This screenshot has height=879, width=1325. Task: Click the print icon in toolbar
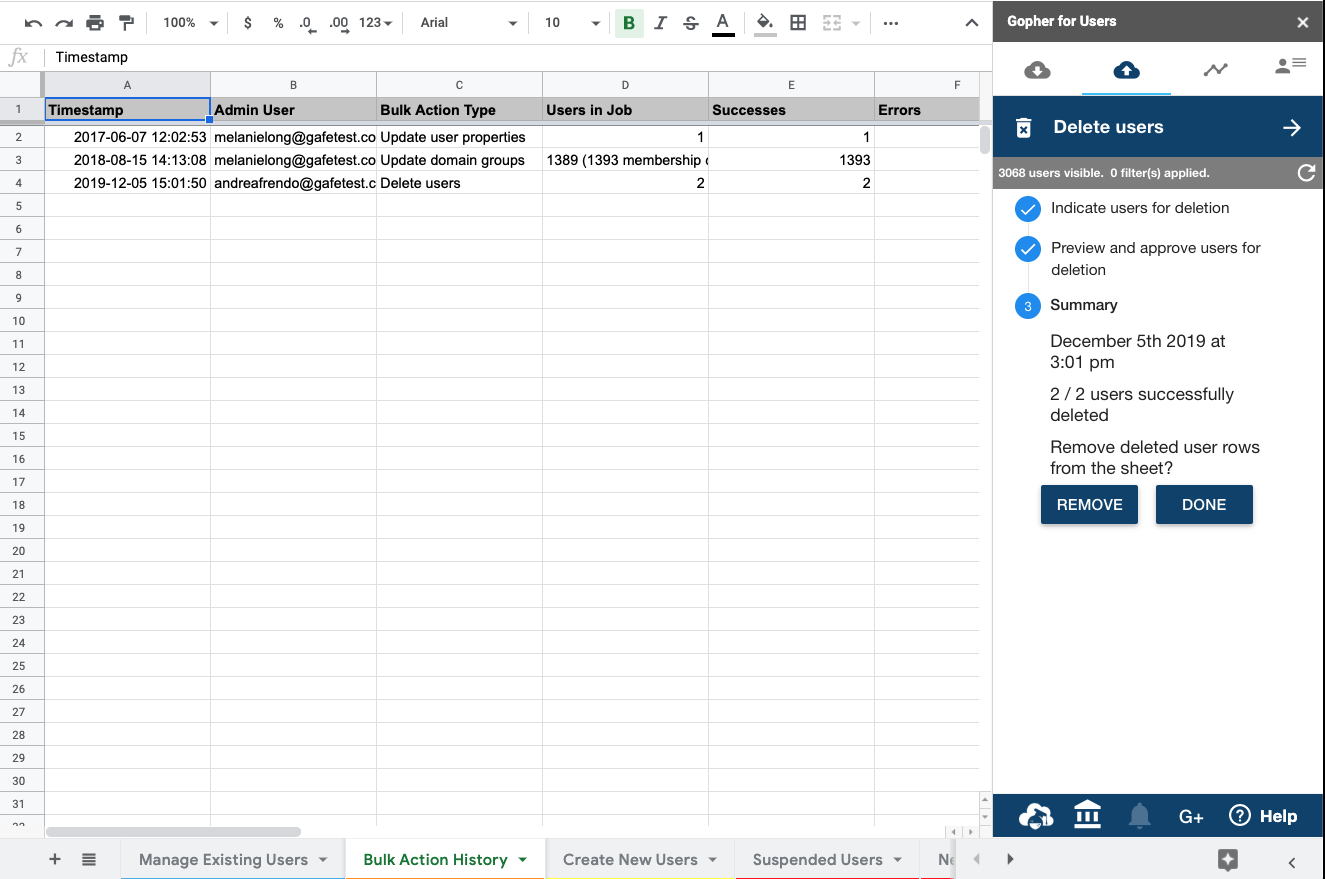[x=94, y=23]
